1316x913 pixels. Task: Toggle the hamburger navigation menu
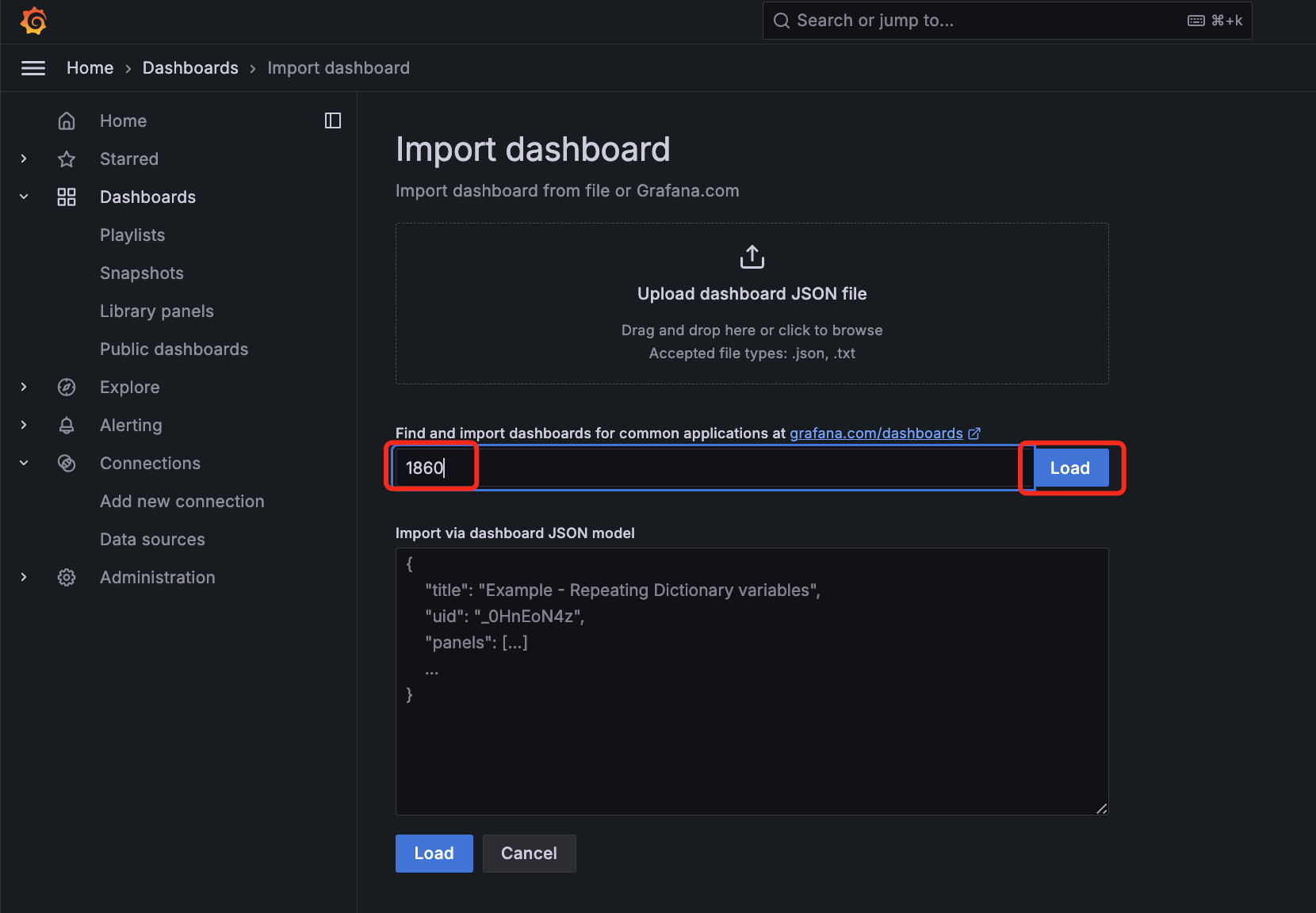pyautogui.click(x=33, y=68)
